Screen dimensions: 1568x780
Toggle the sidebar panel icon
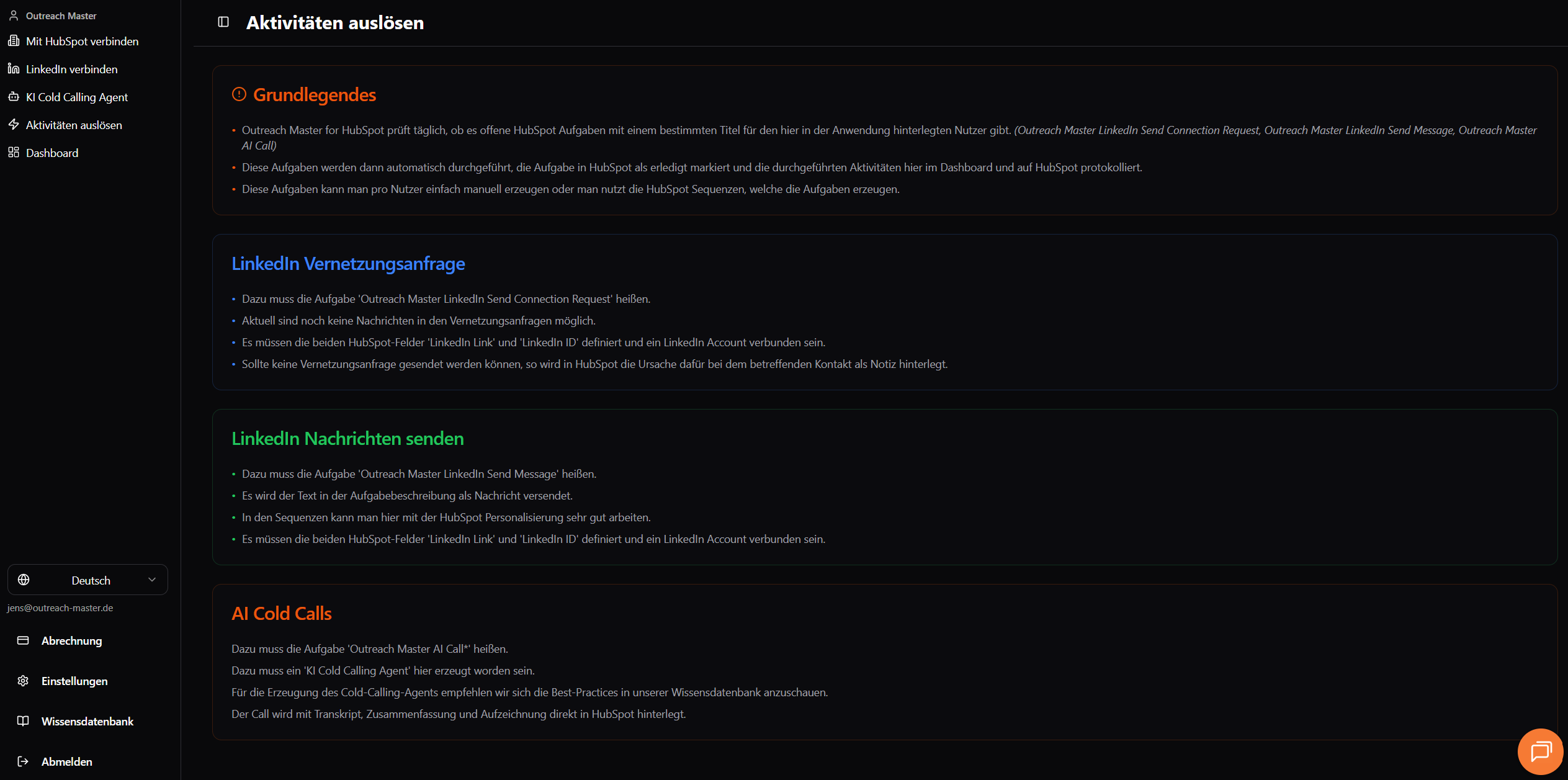223,22
